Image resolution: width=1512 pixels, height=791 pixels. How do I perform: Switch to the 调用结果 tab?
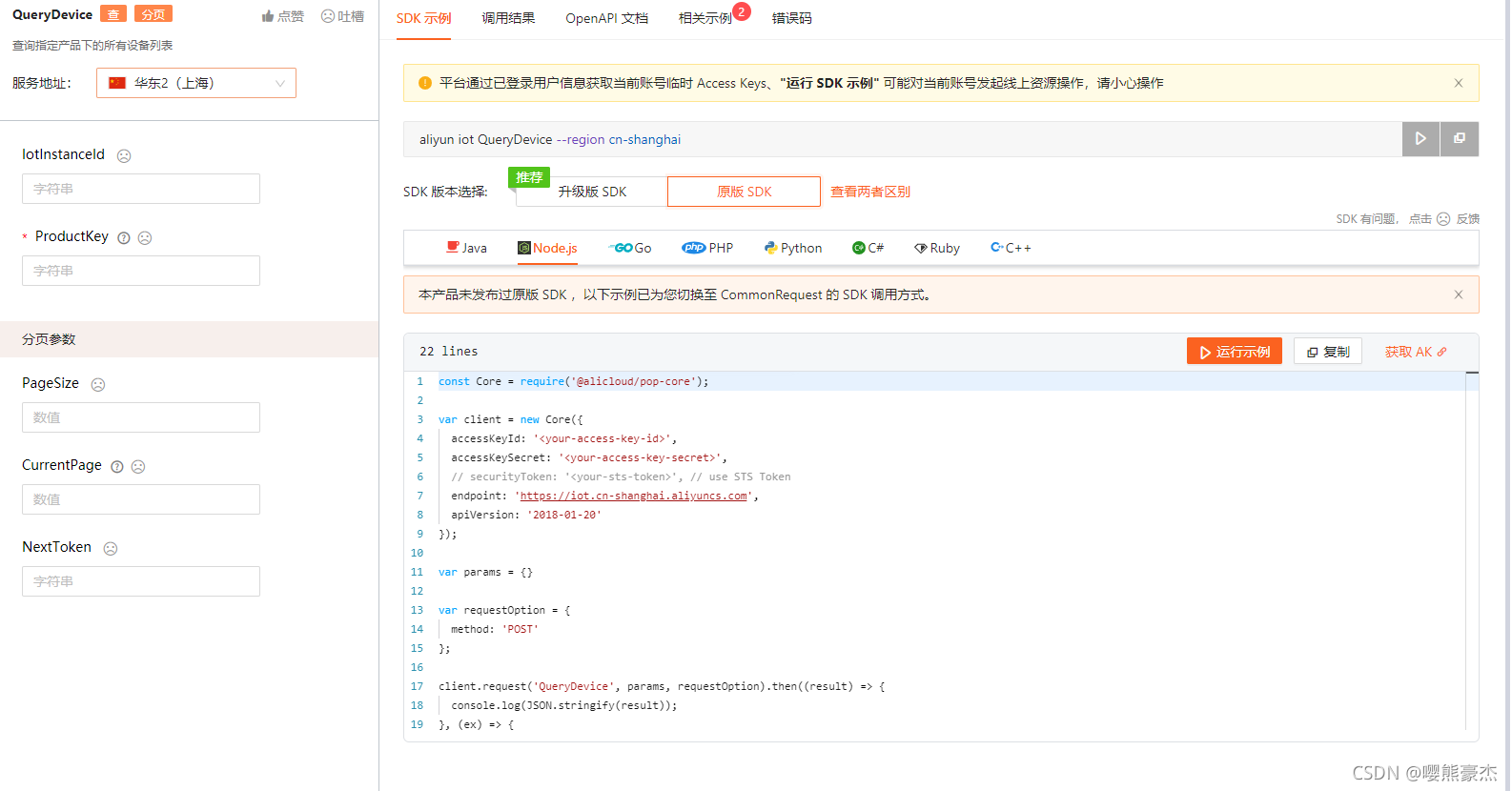pos(508,18)
